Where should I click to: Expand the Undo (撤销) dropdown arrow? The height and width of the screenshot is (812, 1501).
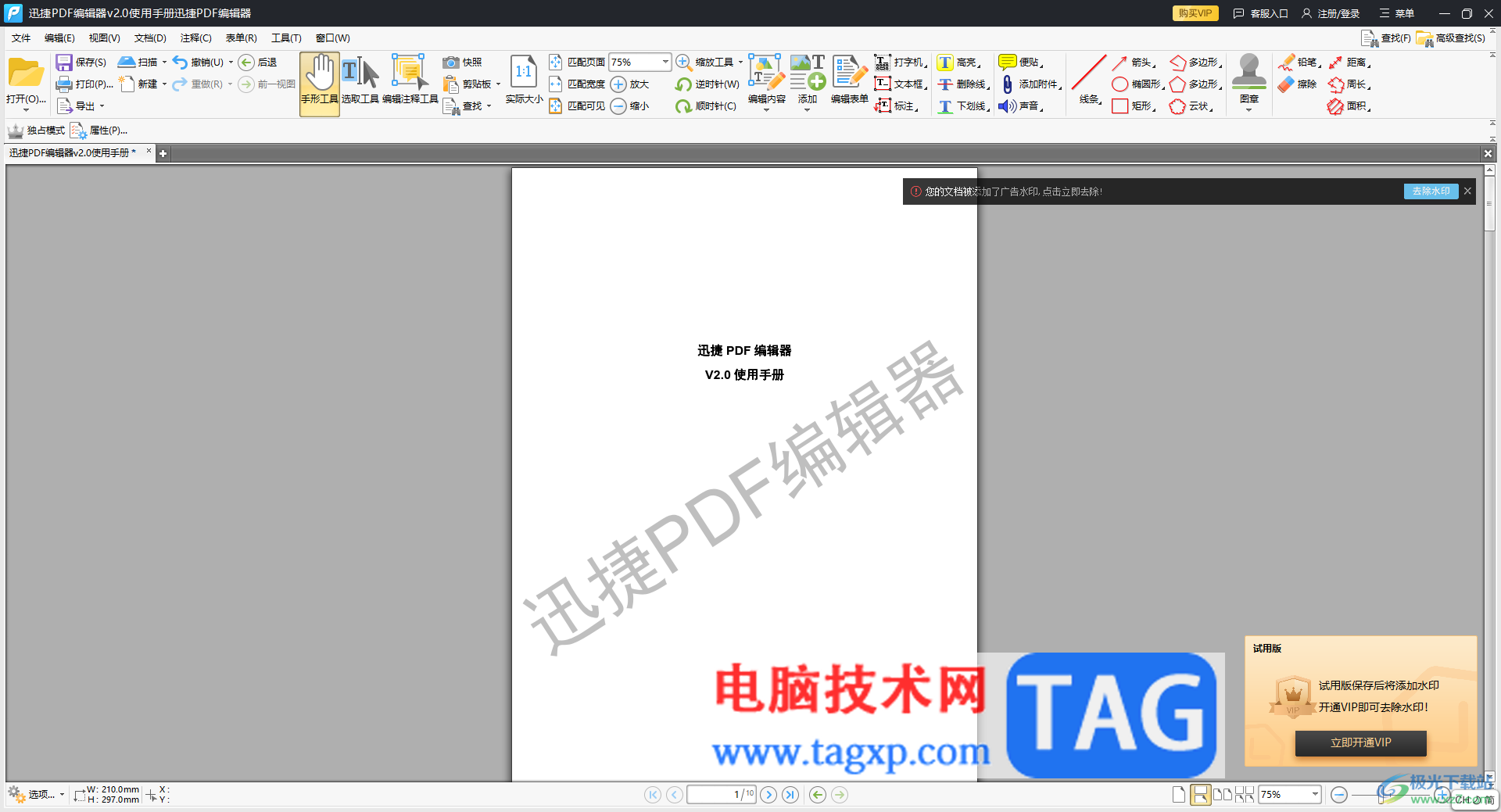coord(231,62)
